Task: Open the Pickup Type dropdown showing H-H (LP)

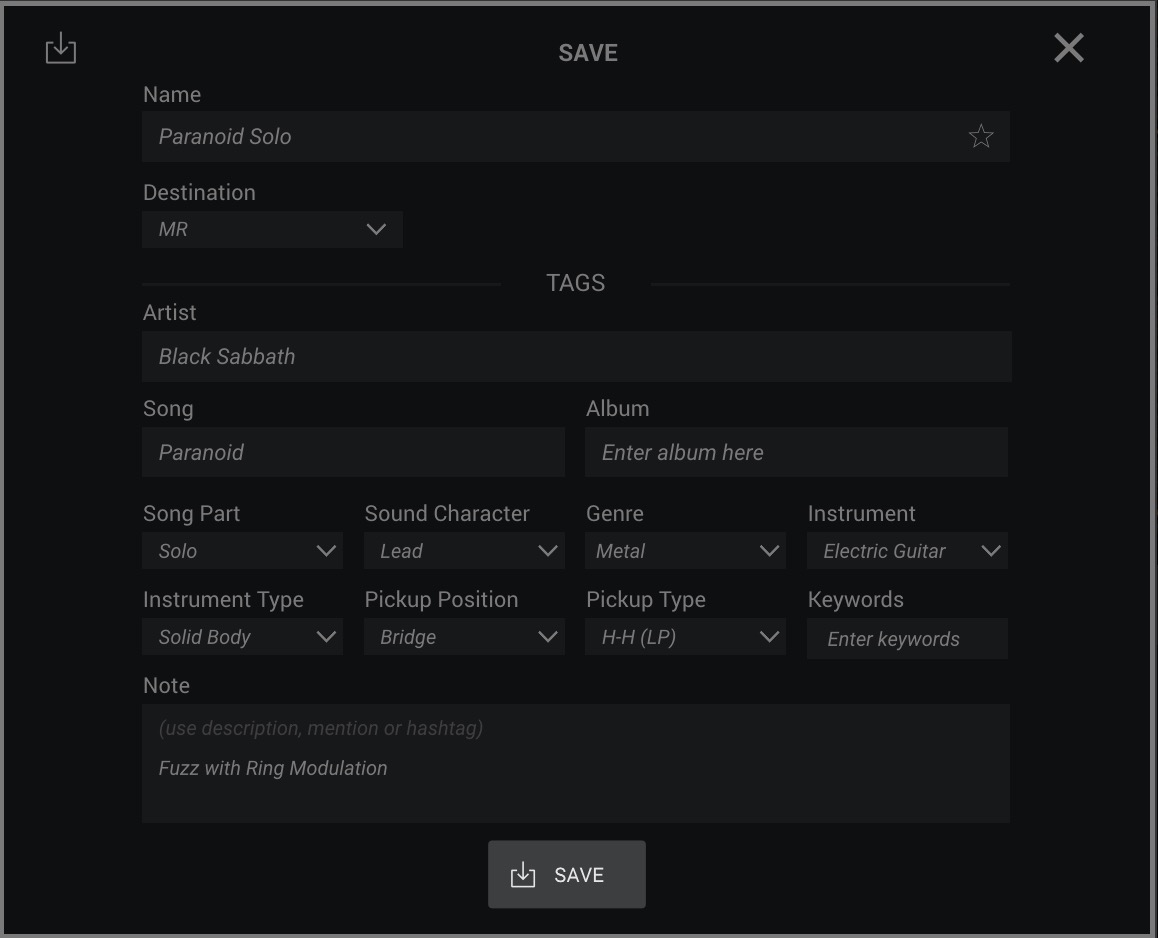Action: pos(685,637)
